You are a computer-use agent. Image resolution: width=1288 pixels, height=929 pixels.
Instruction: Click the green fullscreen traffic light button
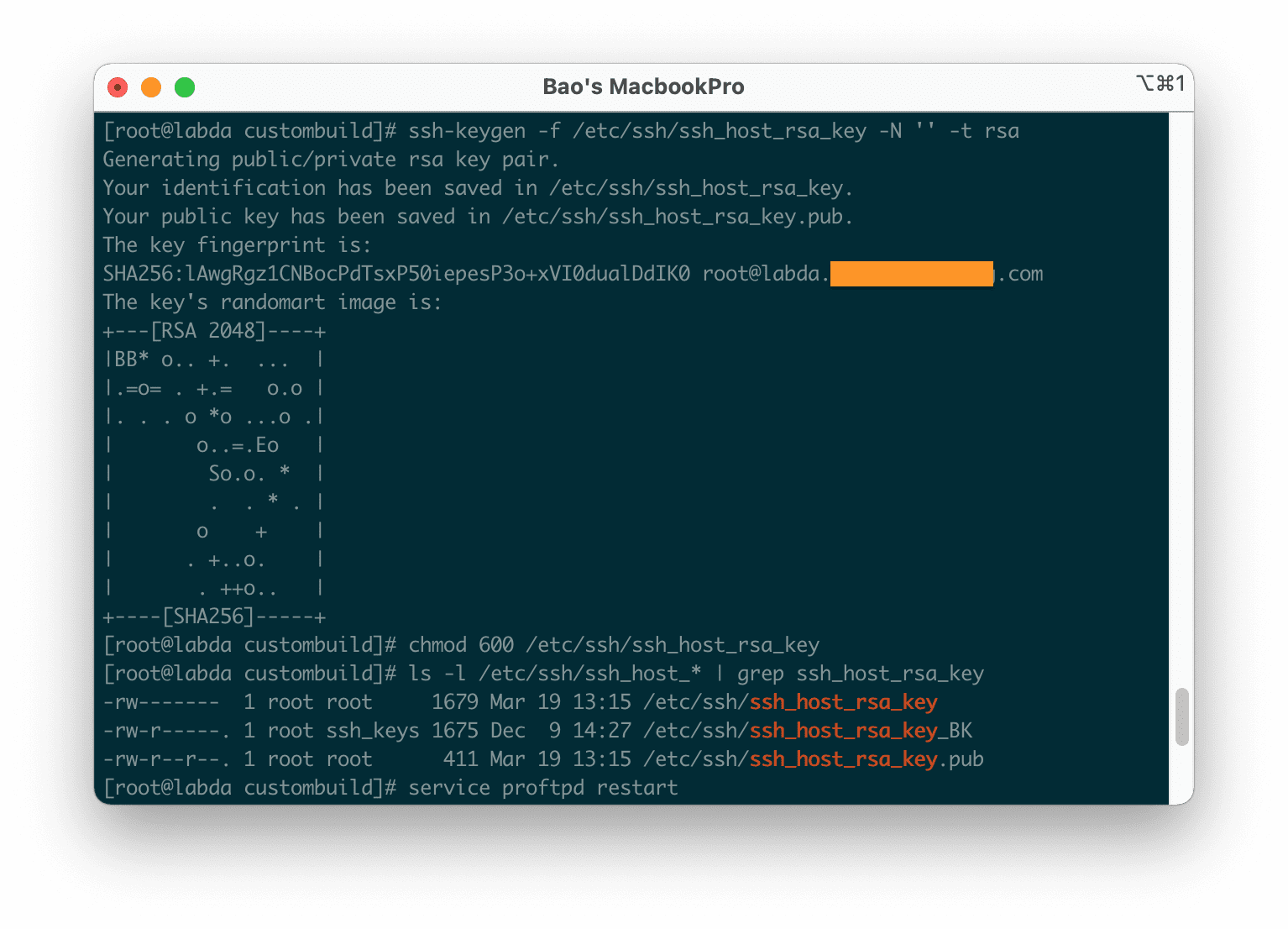(184, 87)
